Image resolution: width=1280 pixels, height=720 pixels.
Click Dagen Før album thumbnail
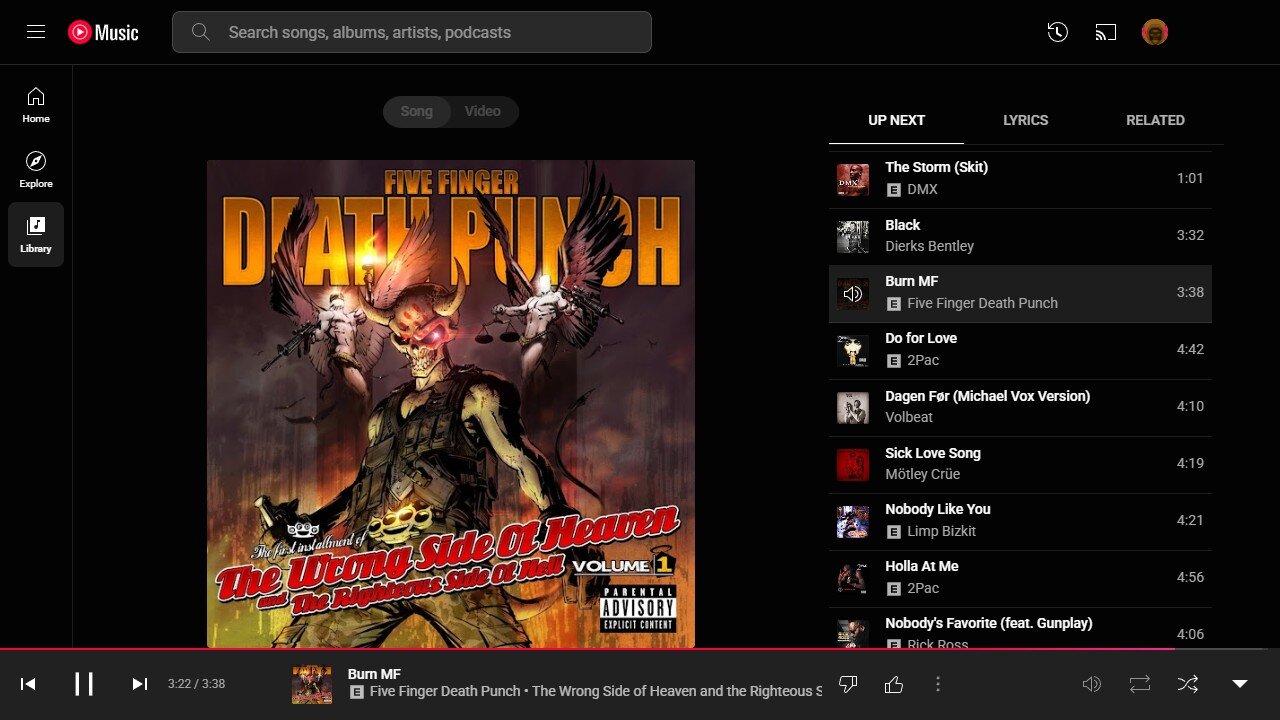tap(853, 408)
